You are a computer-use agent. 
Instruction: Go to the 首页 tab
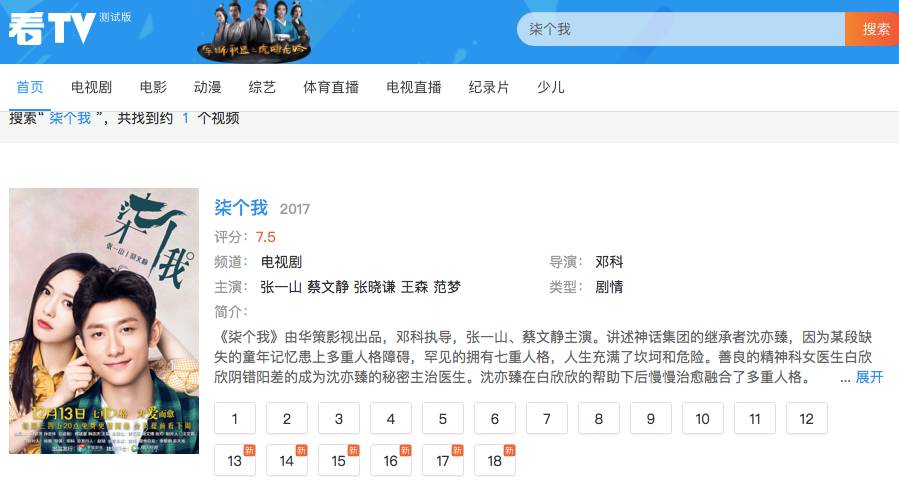tap(30, 87)
